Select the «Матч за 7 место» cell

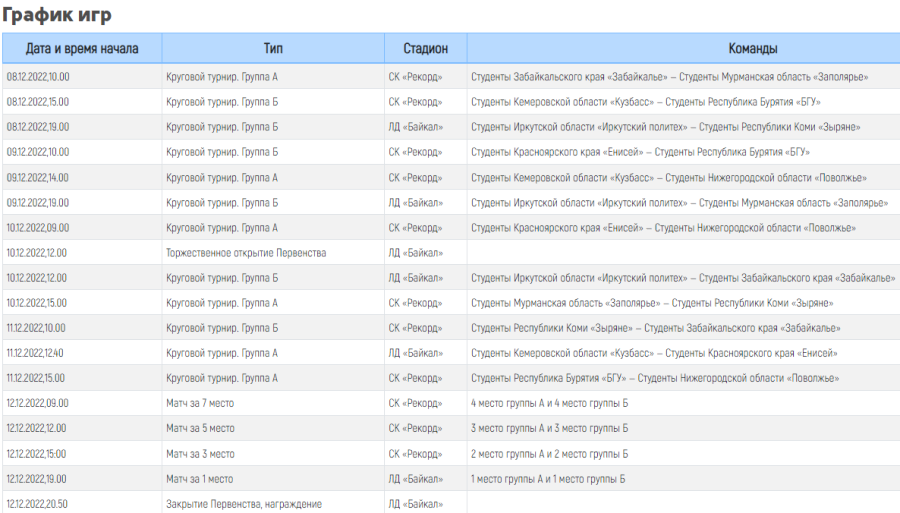[200, 403]
